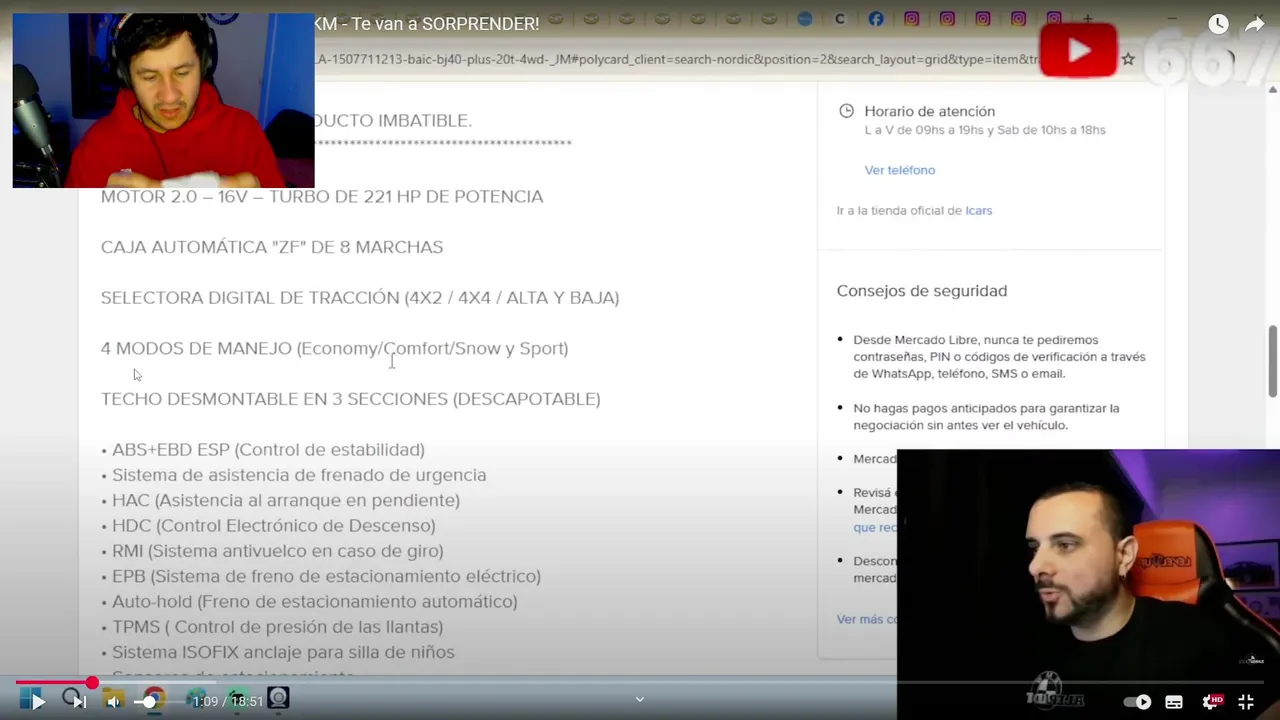
Task: Click 'TECHO DESMONTABLE EN 3 SECCIONES' line
Action: point(351,399)
